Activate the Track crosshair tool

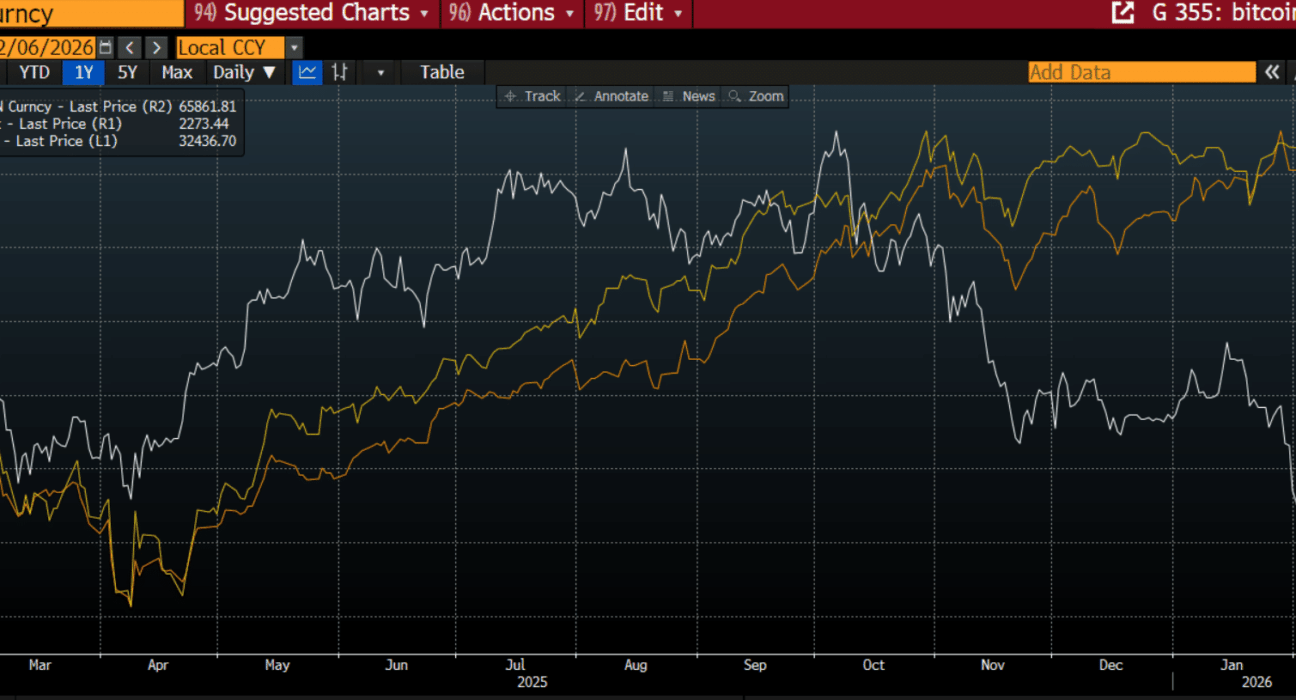pyautogui.click(x=532, y=96)
